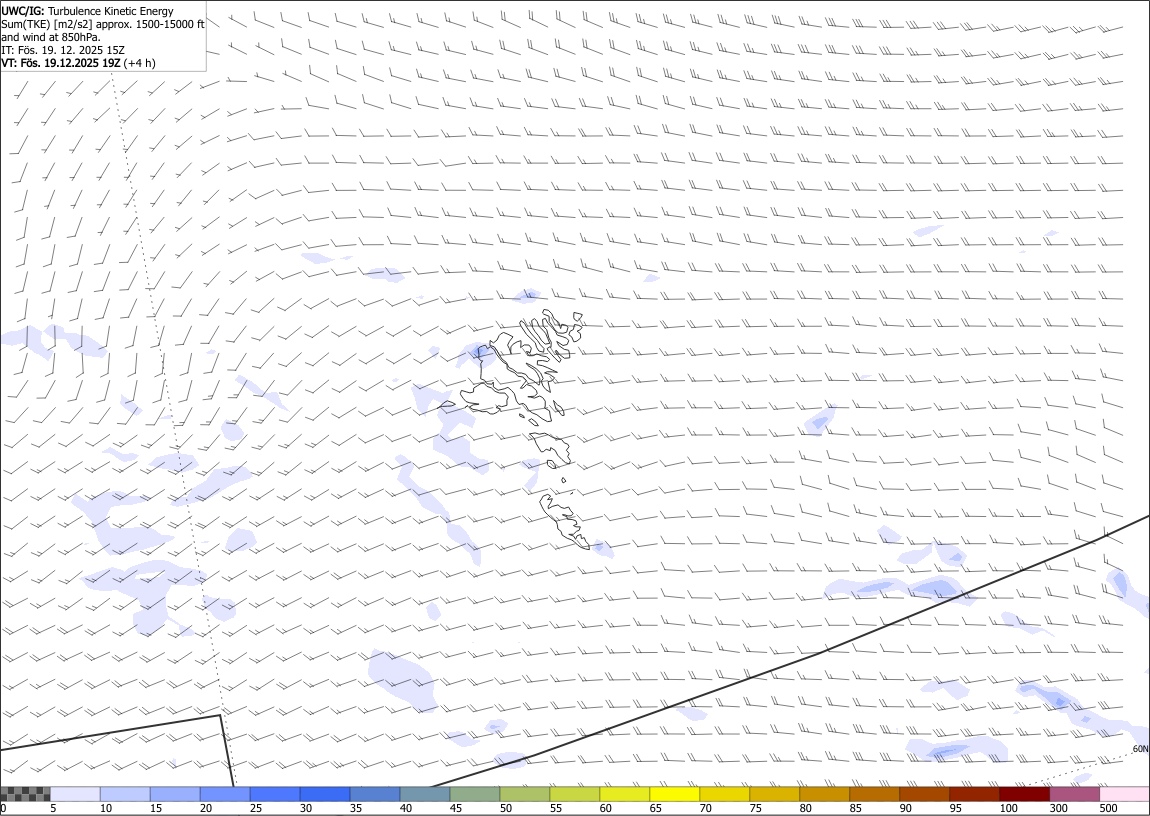
Task: Select the 70-75 legend color swatch
Action: 725,794
